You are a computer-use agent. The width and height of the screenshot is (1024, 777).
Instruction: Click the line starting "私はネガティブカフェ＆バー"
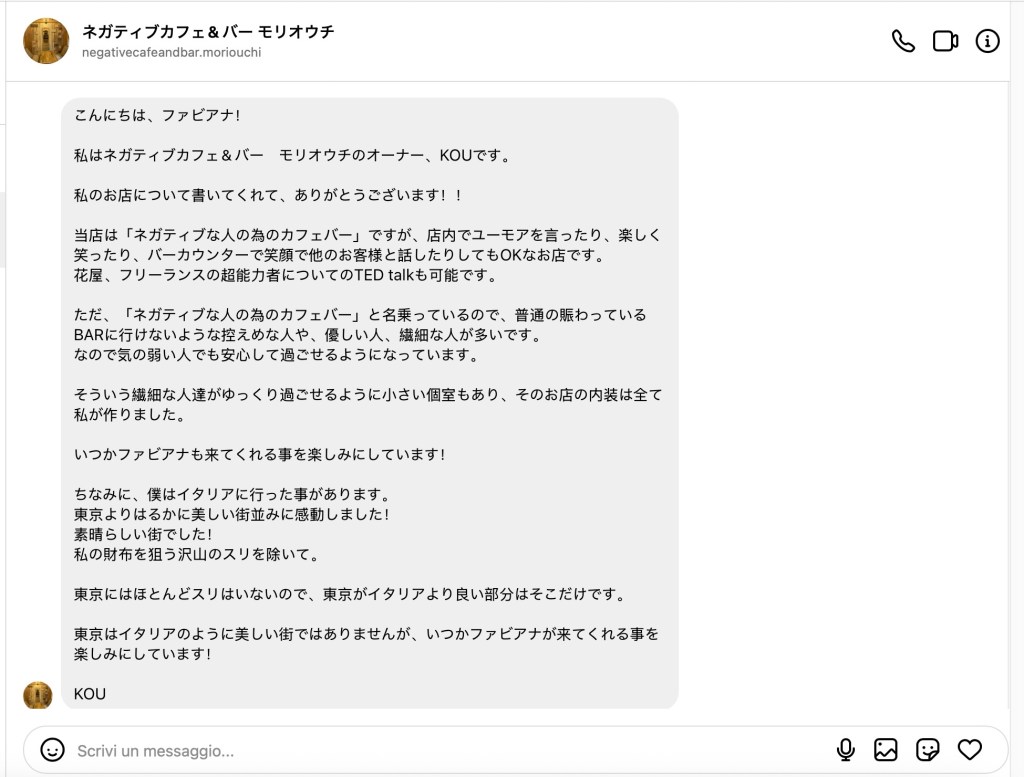[292, 155]
